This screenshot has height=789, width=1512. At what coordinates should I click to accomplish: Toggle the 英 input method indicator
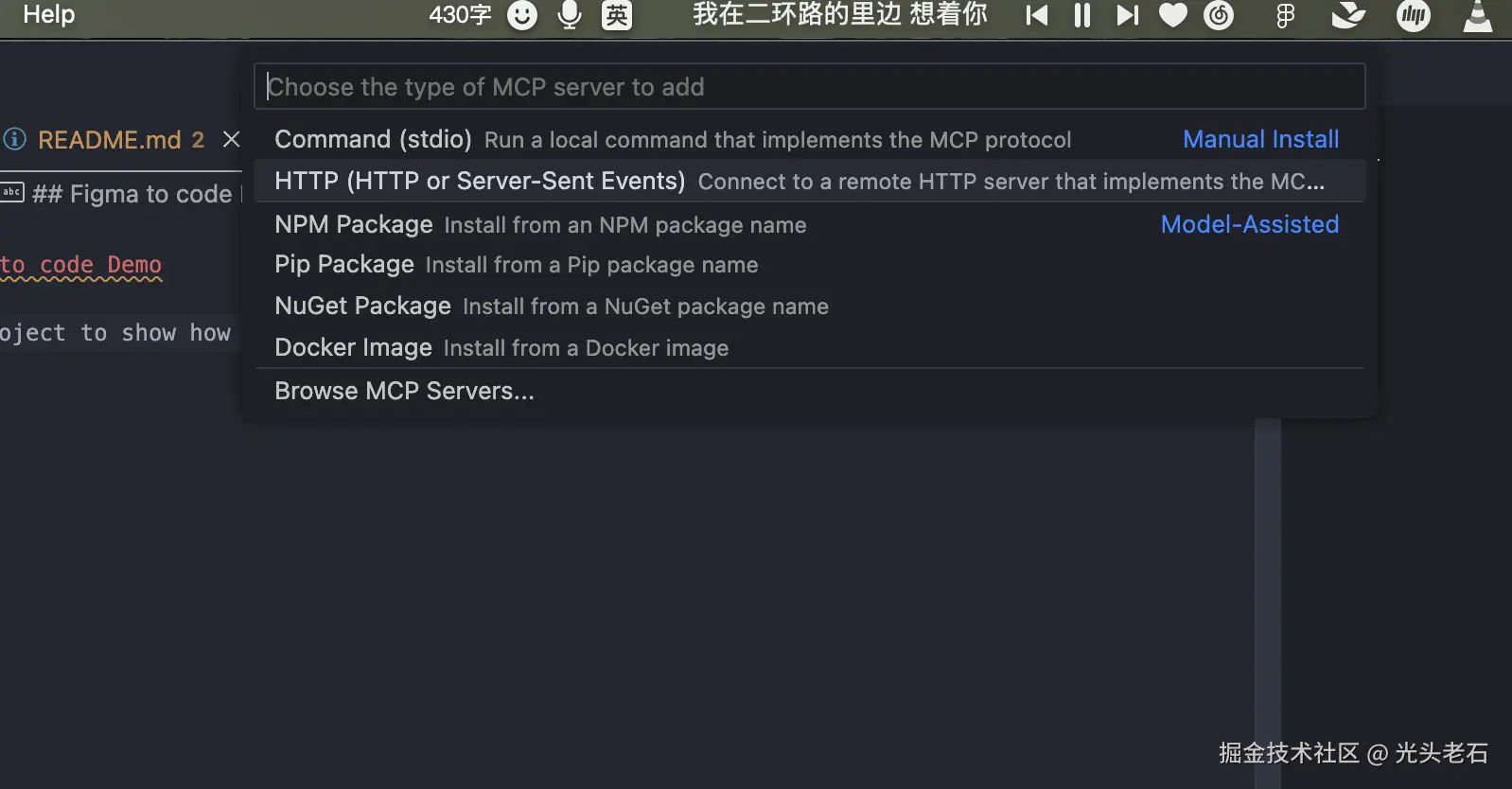tap(617, 15)
